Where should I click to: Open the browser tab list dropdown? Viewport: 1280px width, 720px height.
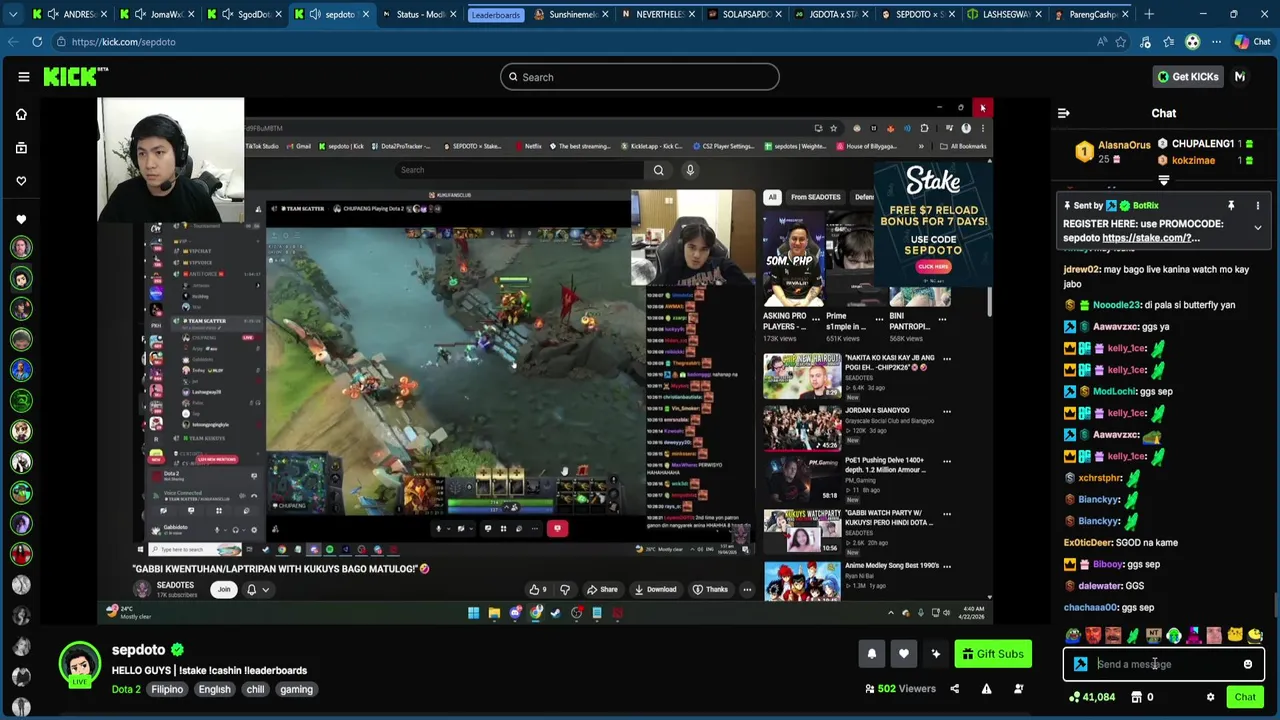[x=14, y=14]
